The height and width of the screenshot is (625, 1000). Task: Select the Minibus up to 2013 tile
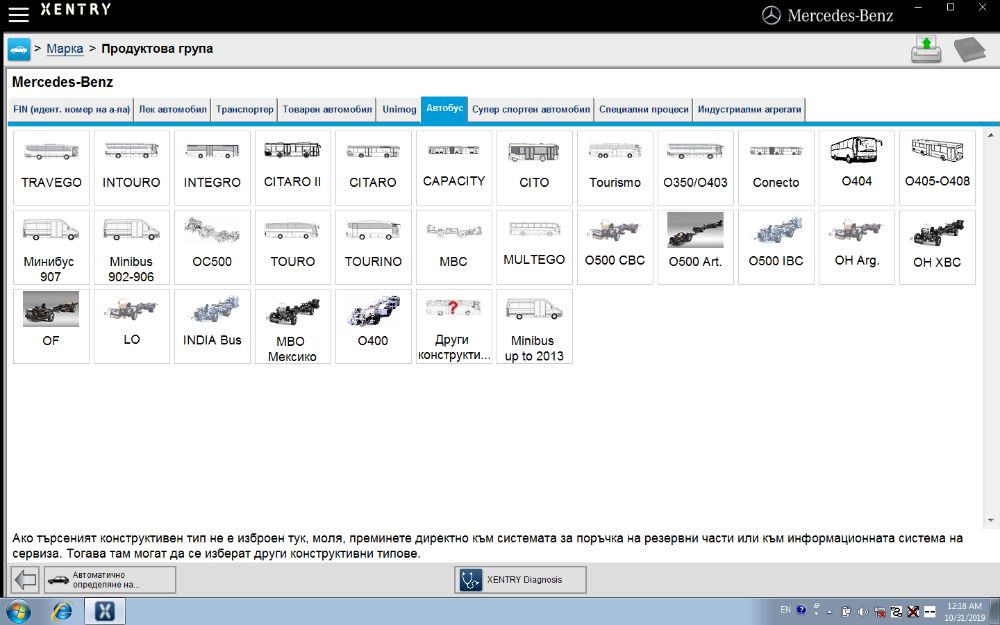[534, 327]
